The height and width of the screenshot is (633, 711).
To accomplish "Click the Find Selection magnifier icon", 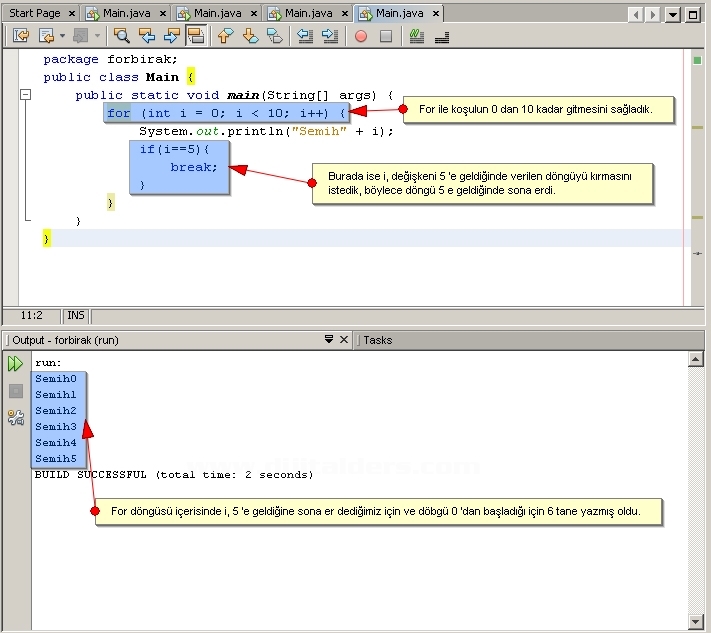I will (122, 35).
